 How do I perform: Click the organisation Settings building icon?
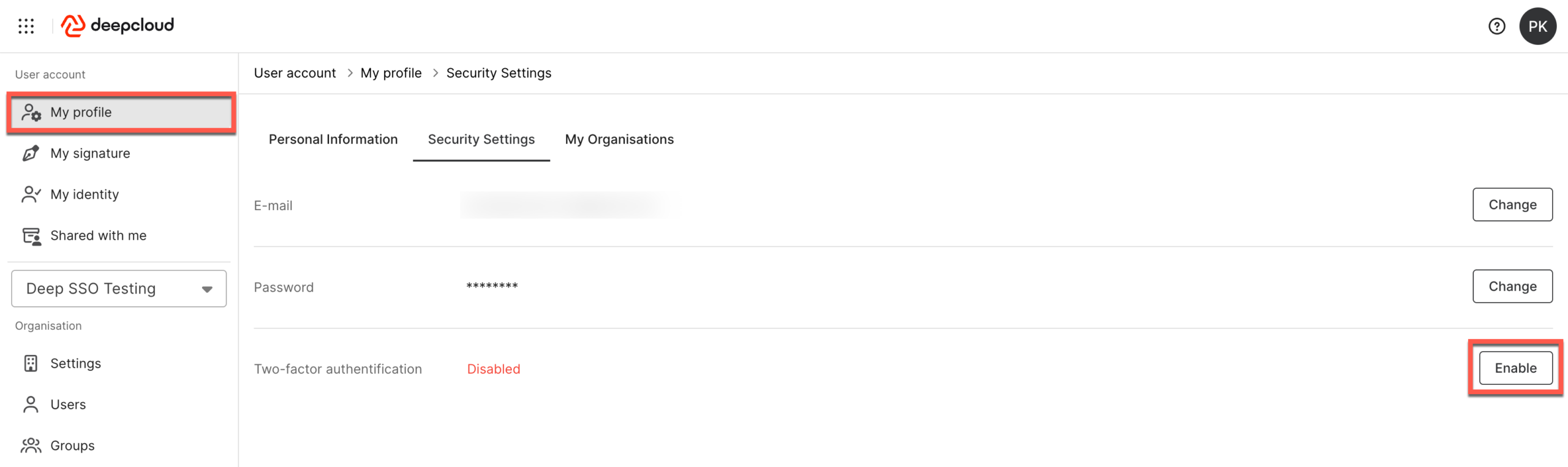click(31, 363)
